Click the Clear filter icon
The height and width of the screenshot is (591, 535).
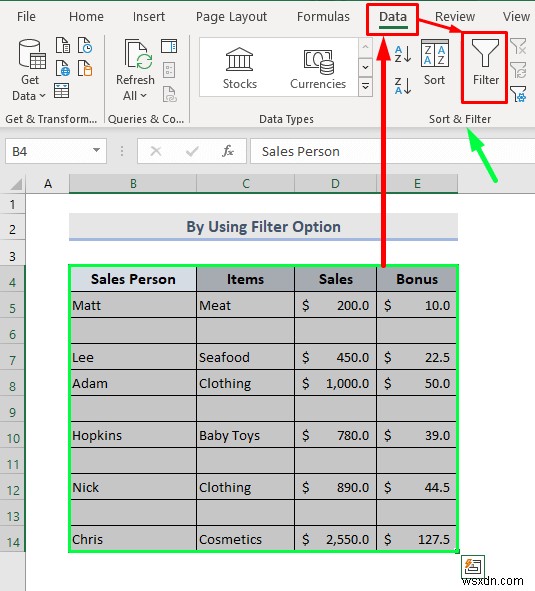click(x=518, y=46)
